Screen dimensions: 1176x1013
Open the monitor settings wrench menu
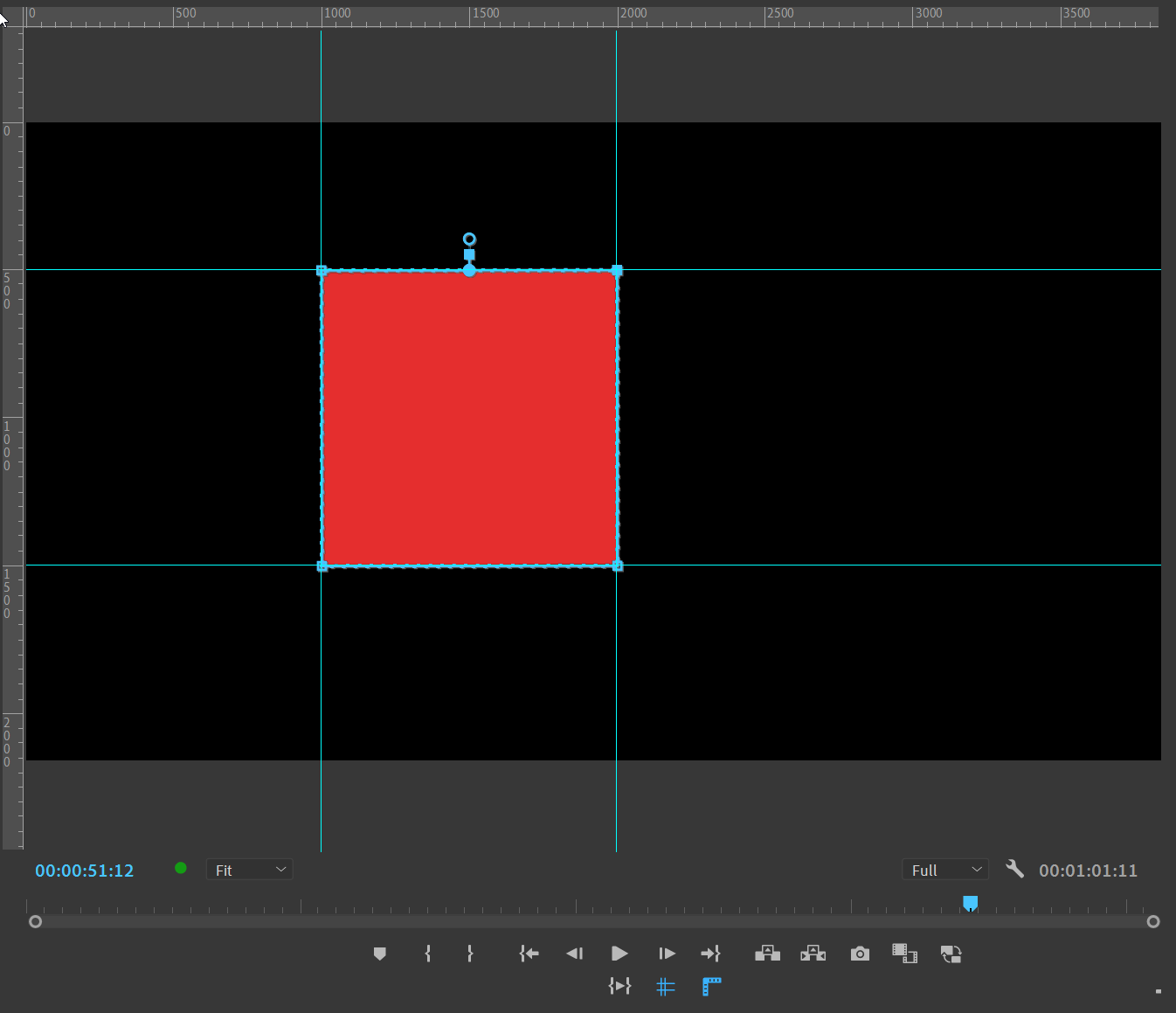click(1015, 869)
